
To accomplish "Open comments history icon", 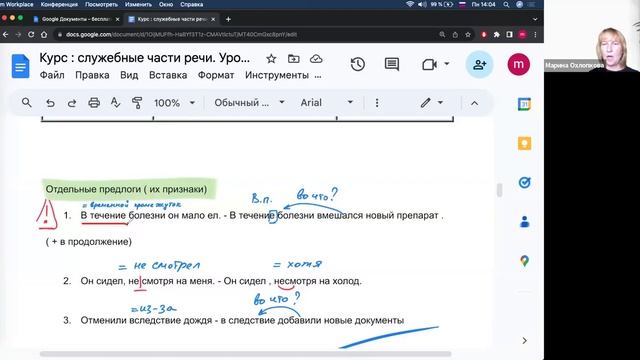I will (391, 64).
